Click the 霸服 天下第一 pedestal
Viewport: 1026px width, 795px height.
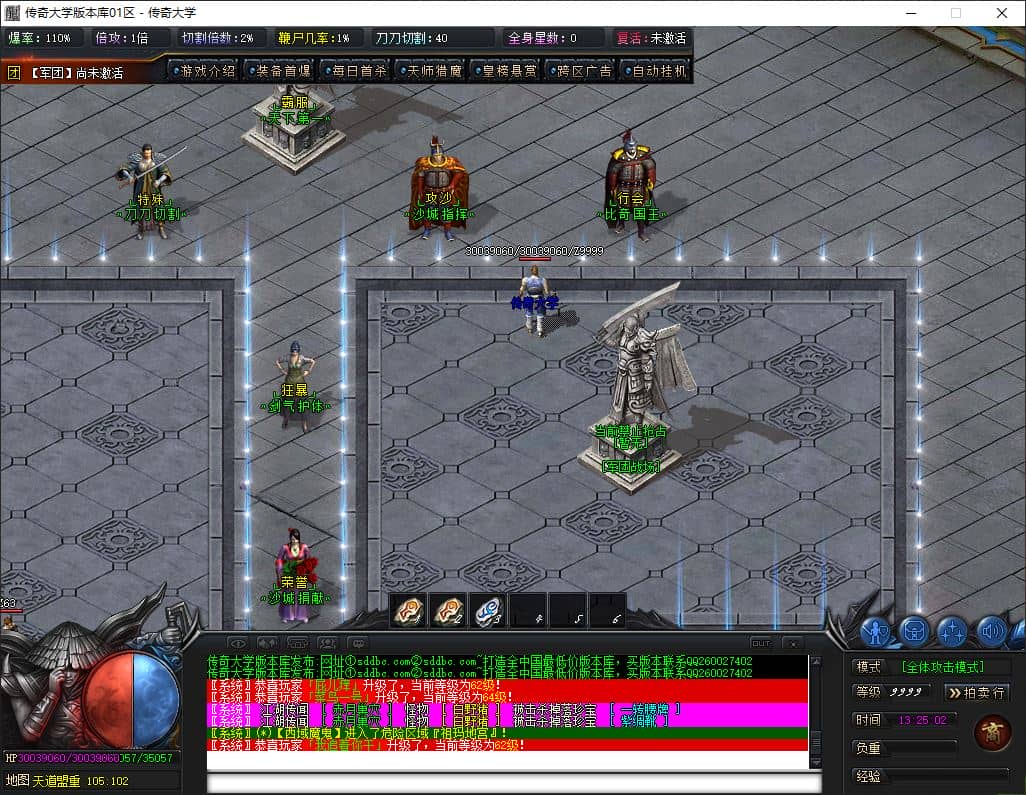click(x=294, y=128)
